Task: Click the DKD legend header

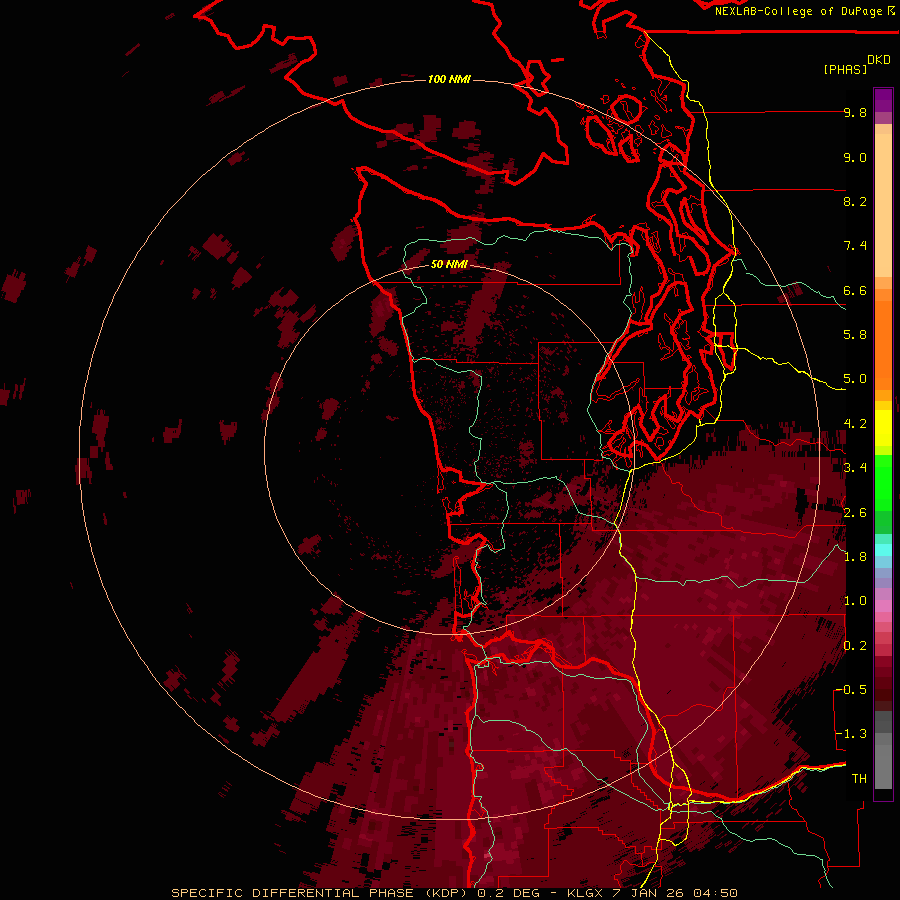Action: [x=879, y=60]
